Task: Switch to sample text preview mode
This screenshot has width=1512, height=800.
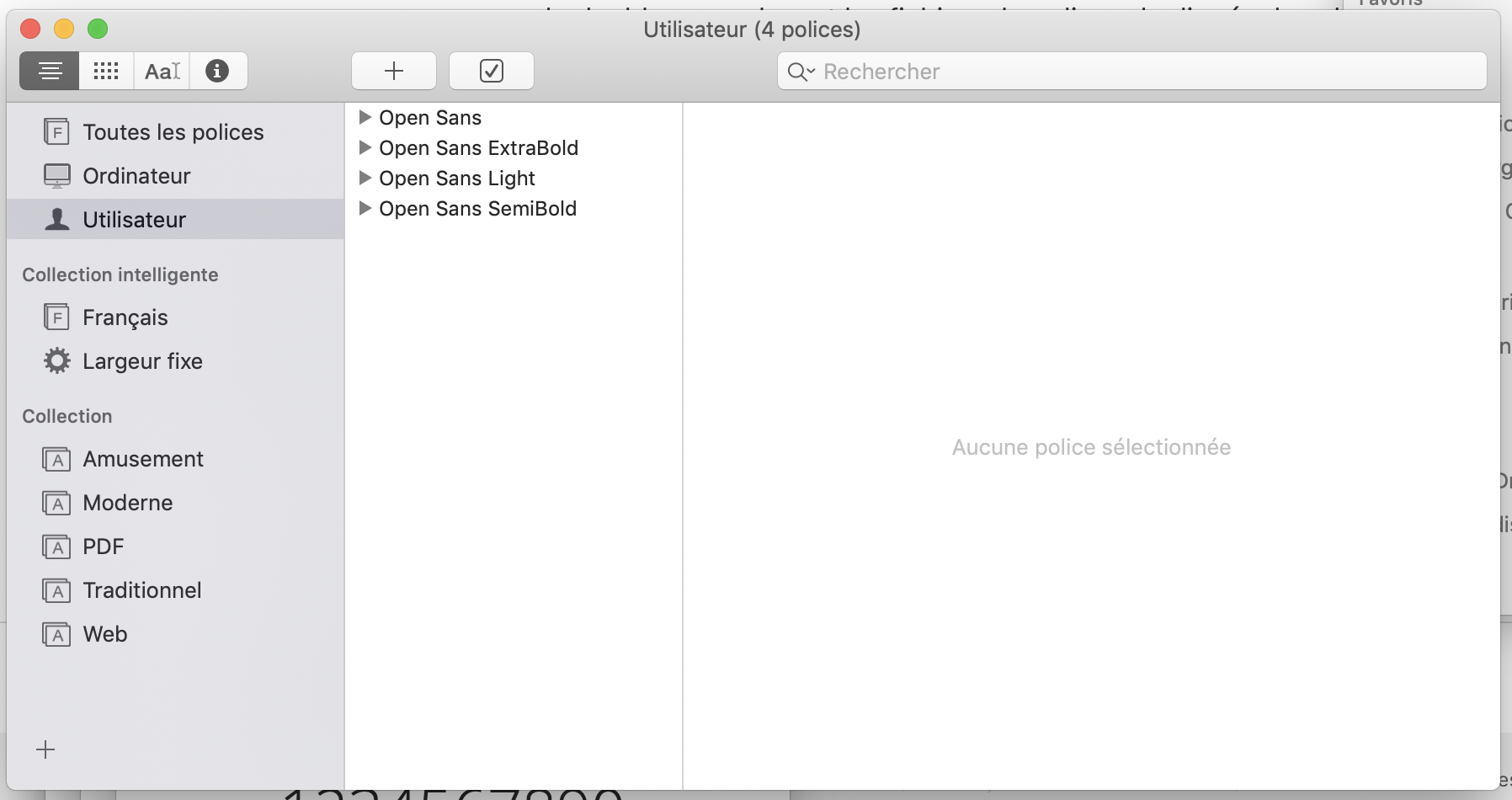Action: pyautogui.click(x=50, y=71)
